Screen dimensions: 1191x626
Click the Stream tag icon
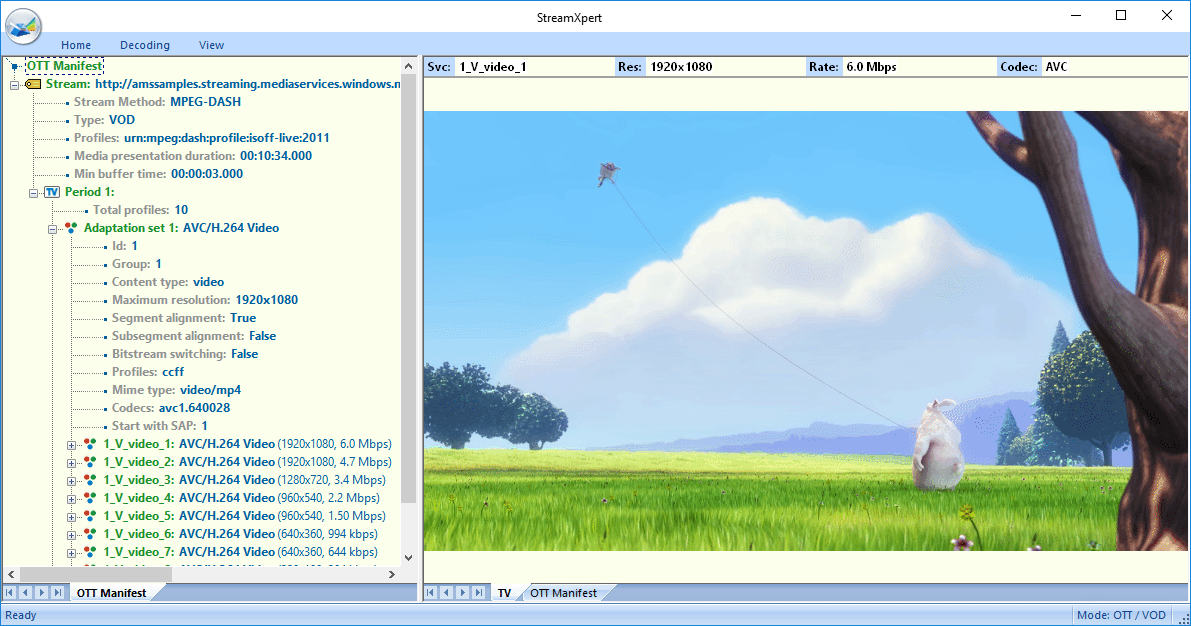33,84
